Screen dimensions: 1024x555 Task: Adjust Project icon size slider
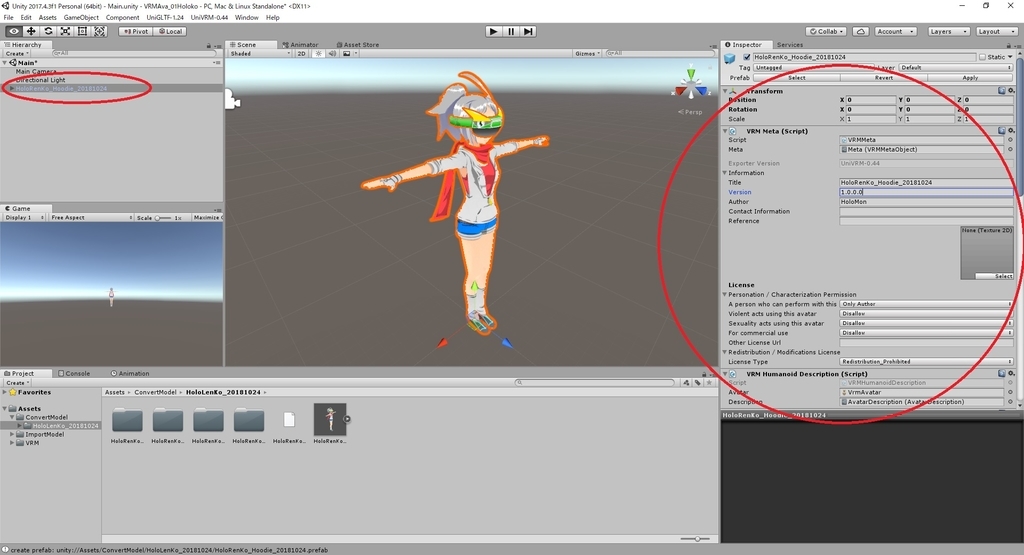pos(696,539)
